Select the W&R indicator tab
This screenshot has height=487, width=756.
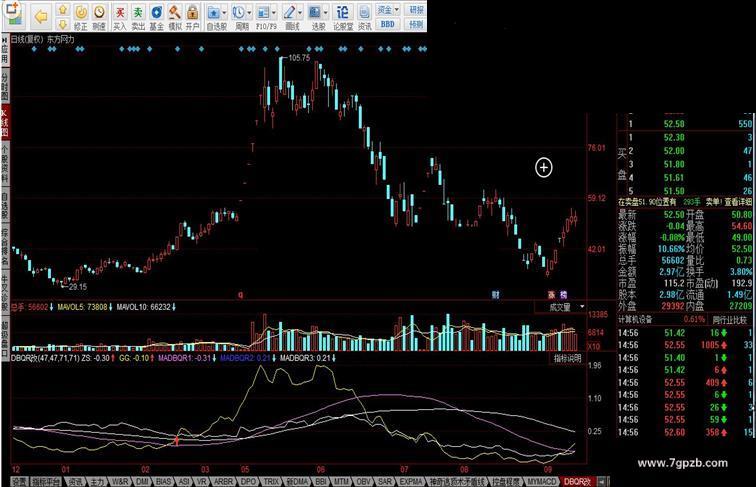[120, 482]
